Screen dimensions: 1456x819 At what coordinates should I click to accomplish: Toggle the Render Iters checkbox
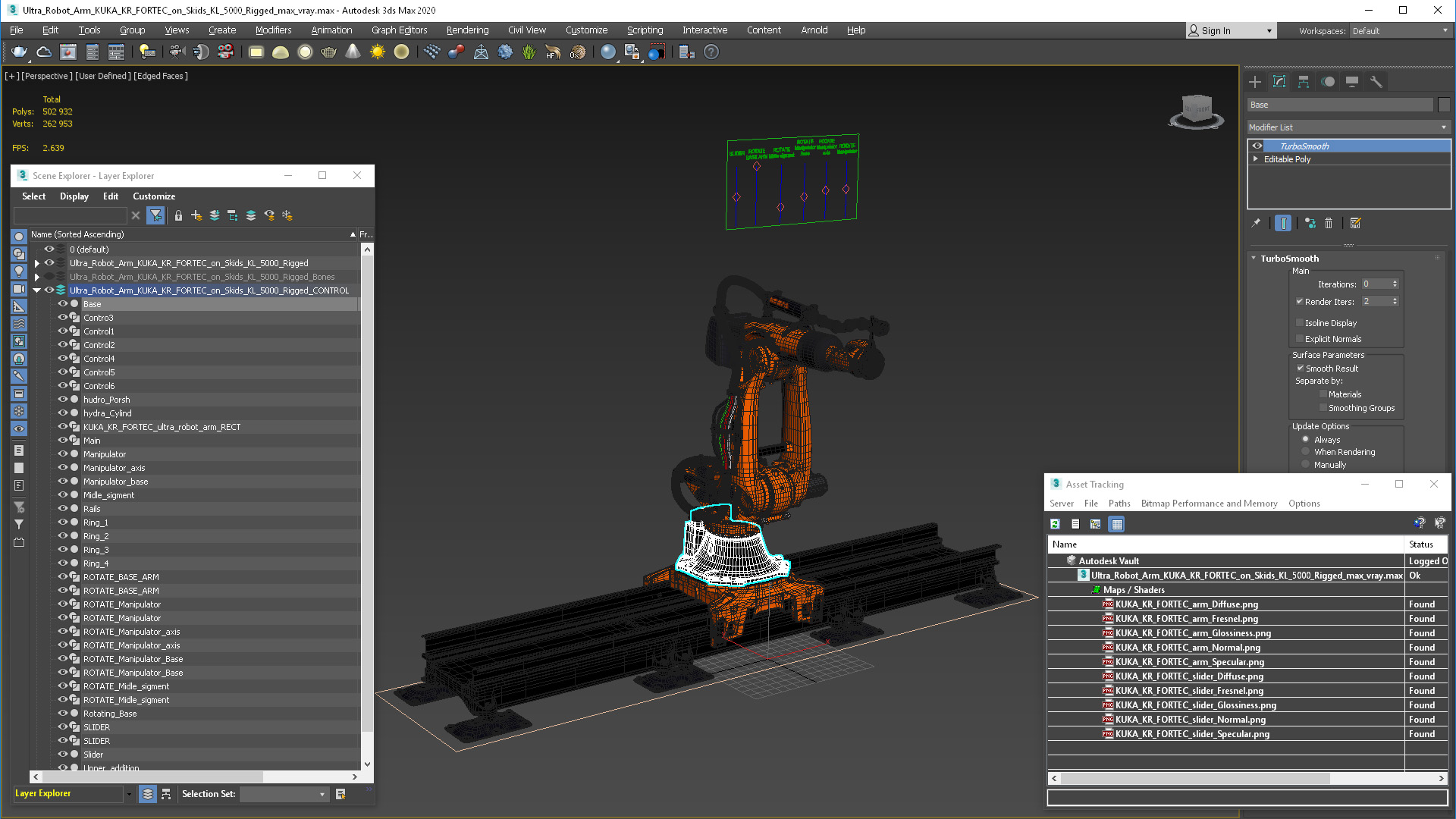click(x=1300, y=301)
